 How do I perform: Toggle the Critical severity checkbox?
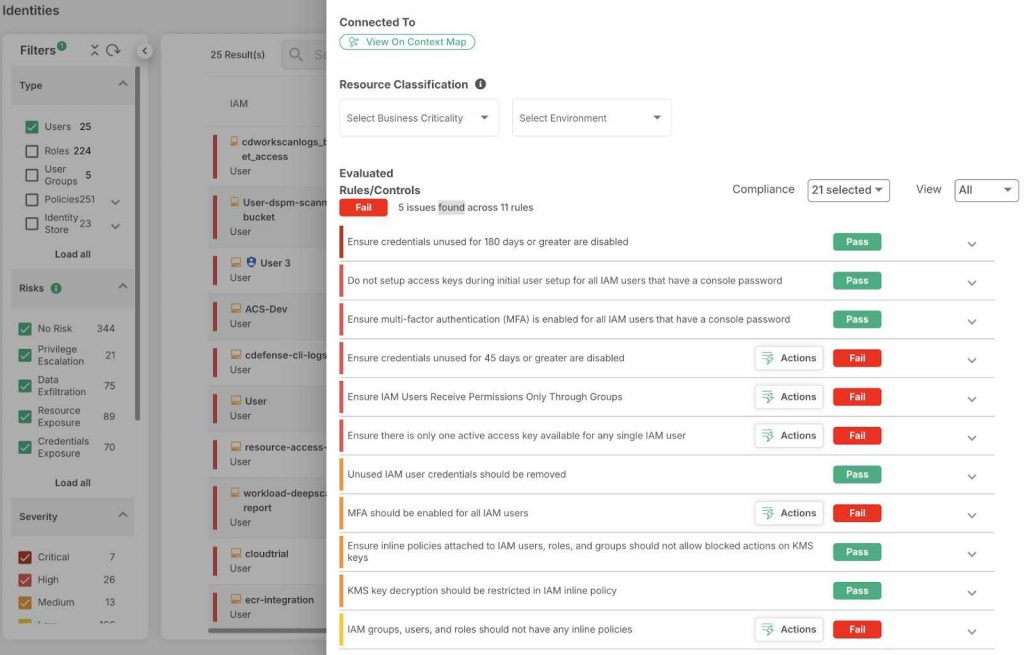(x=26, y=557)
